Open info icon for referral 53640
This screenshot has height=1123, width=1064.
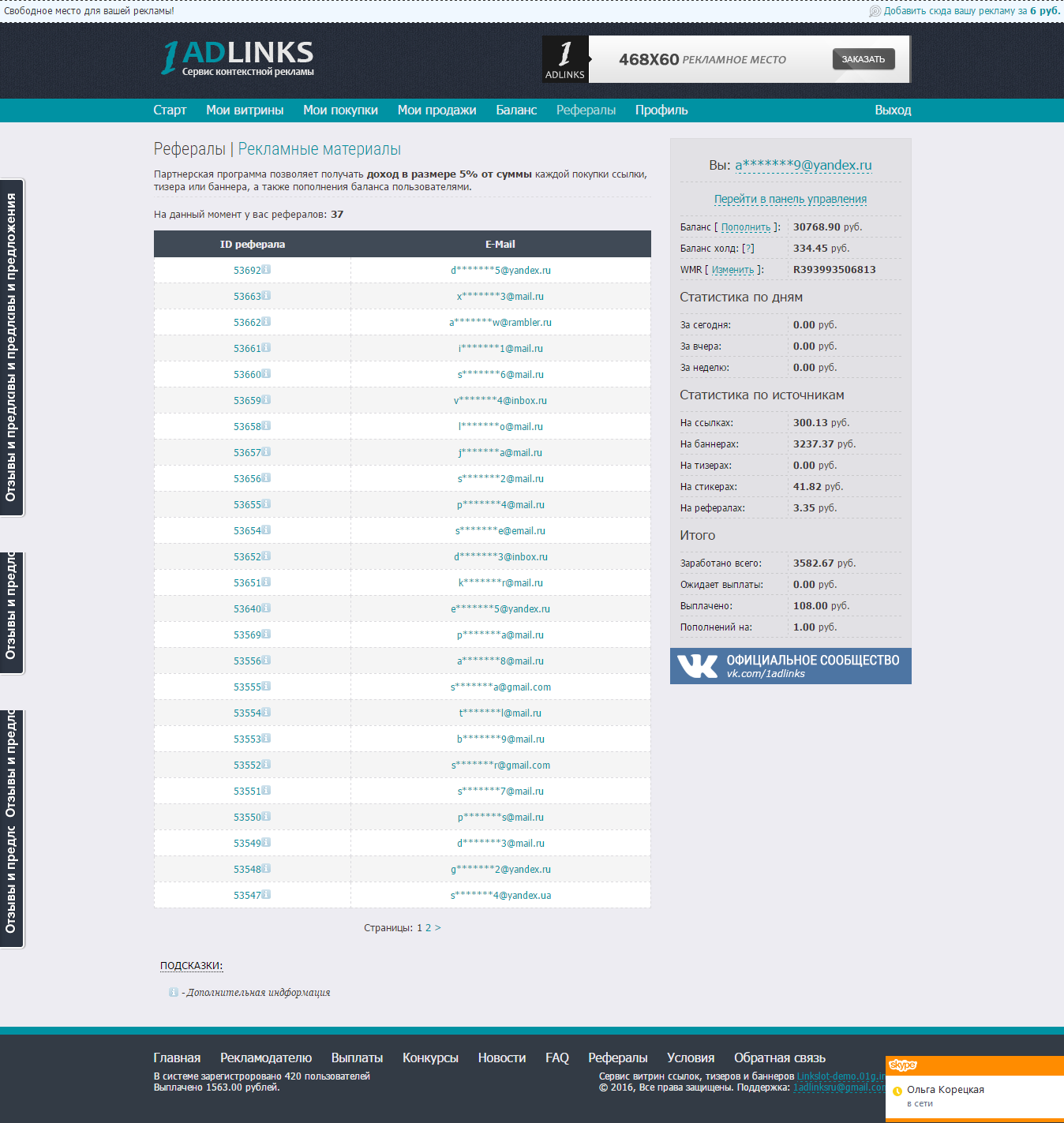click(x=266, y=608)
